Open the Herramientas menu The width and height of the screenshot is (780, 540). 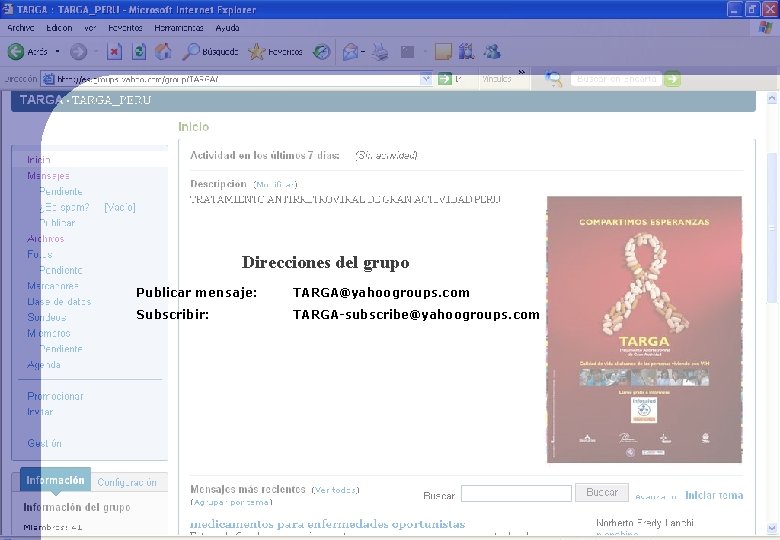coord(179,28)
